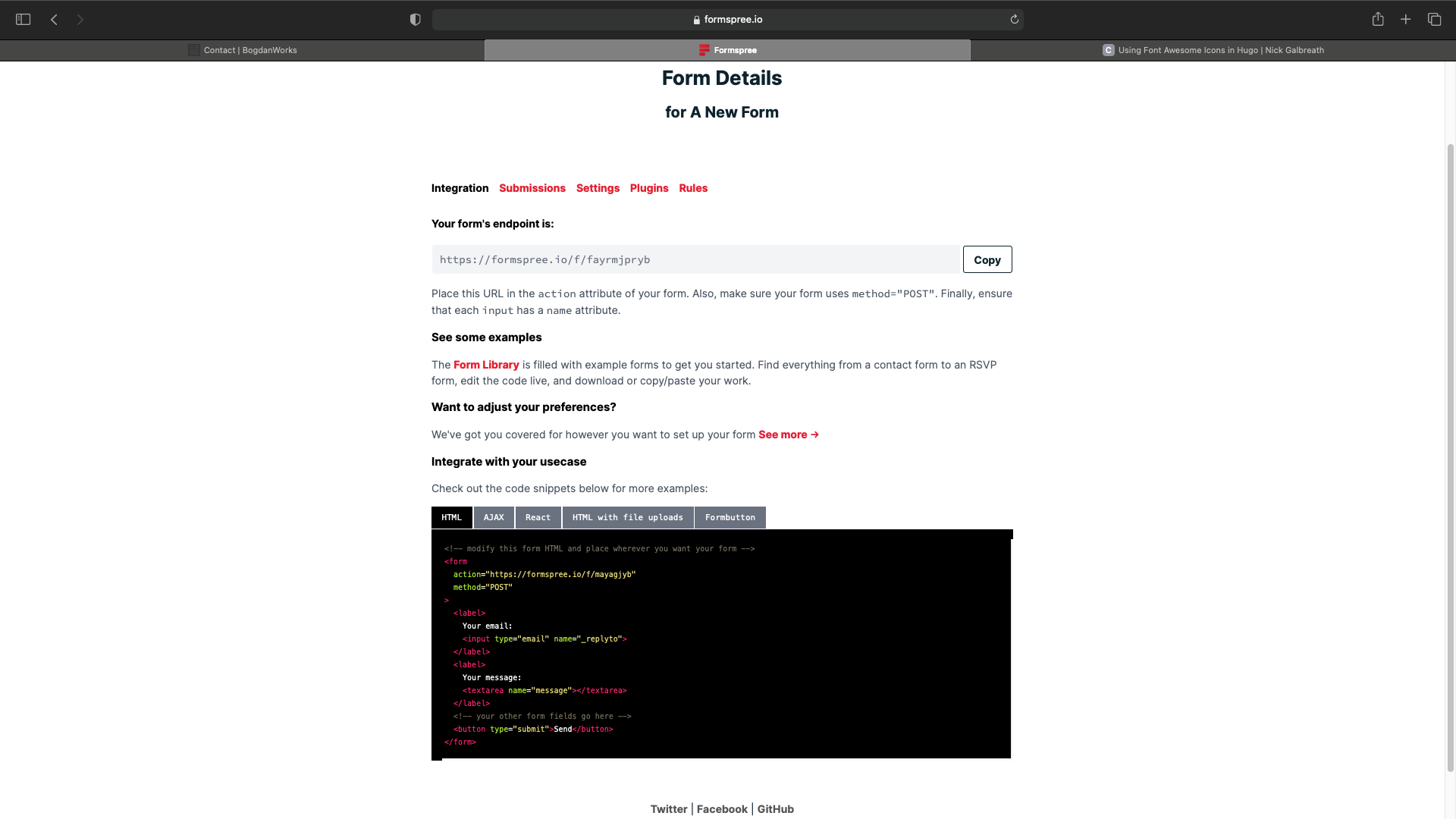This screenshot has height=819, width=1456.
Task: Follow the See more link
Action: point(789,435)
